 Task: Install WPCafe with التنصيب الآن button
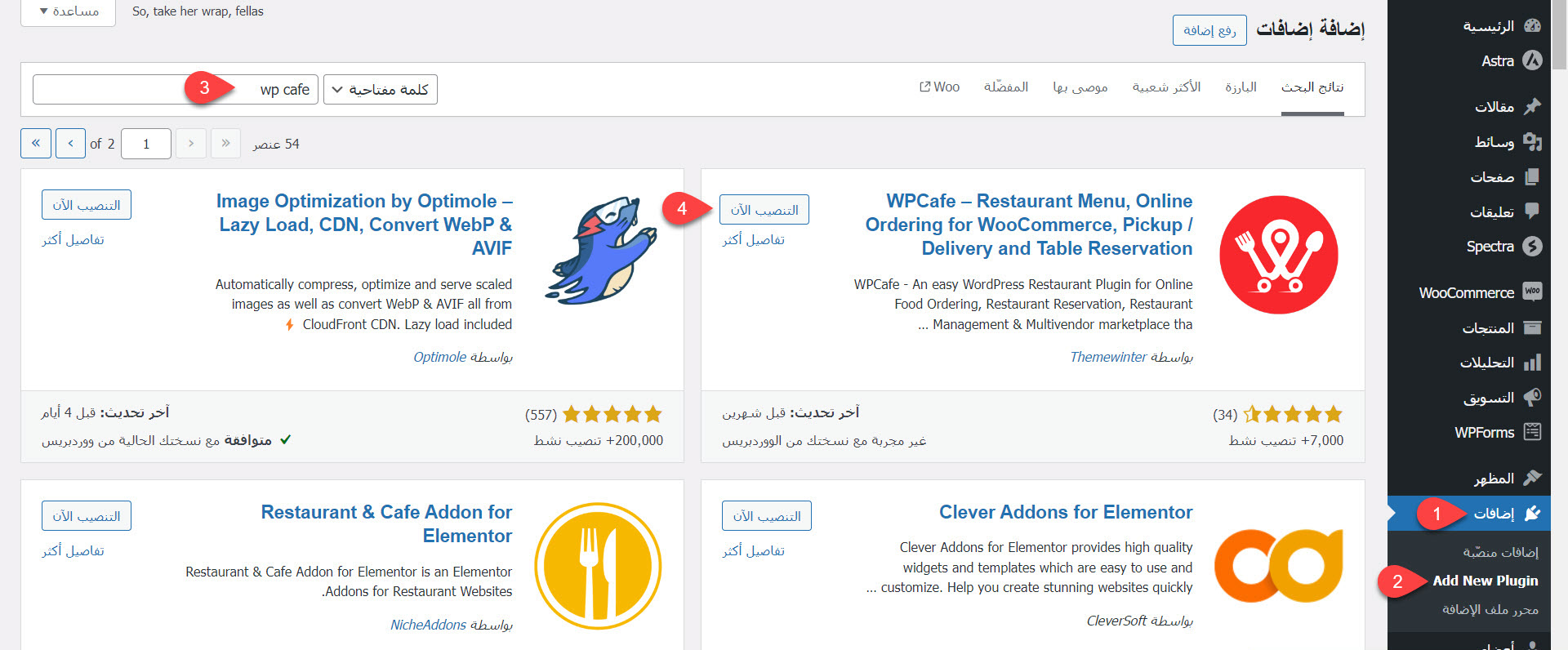pyautogui.click(x=764, y=210)
